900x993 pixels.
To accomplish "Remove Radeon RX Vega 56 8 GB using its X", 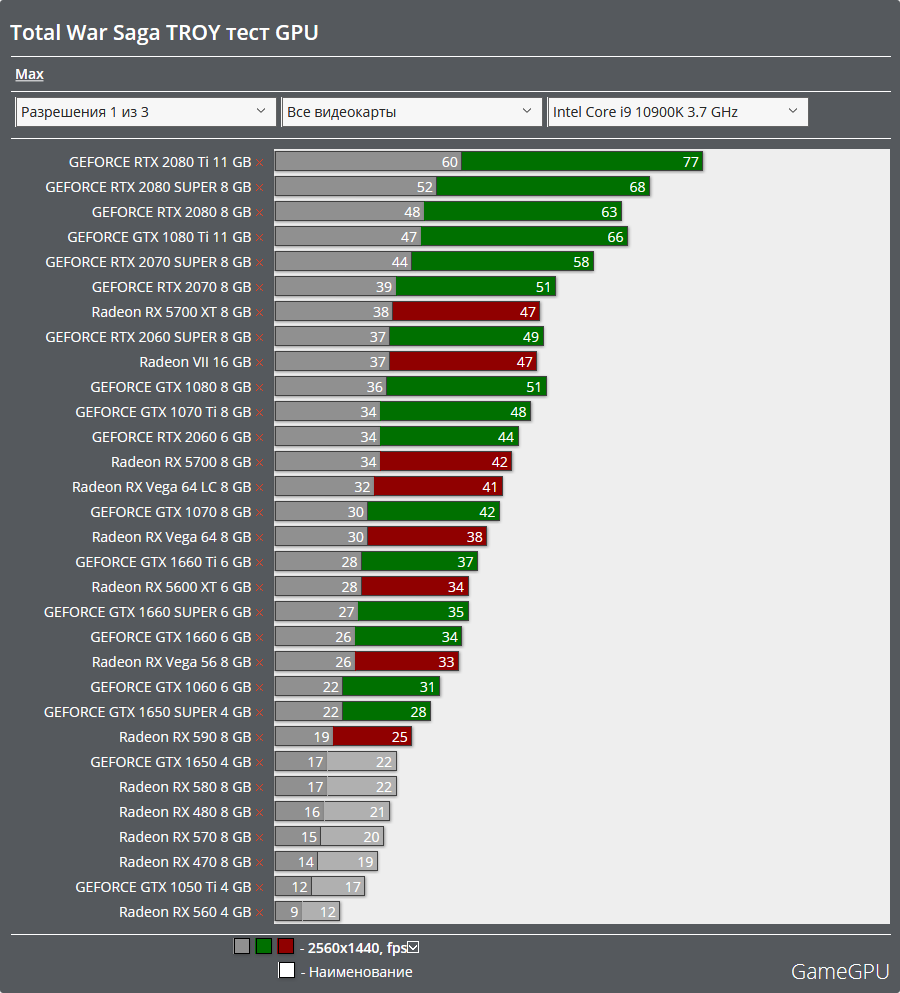I will tap(260, 663).
